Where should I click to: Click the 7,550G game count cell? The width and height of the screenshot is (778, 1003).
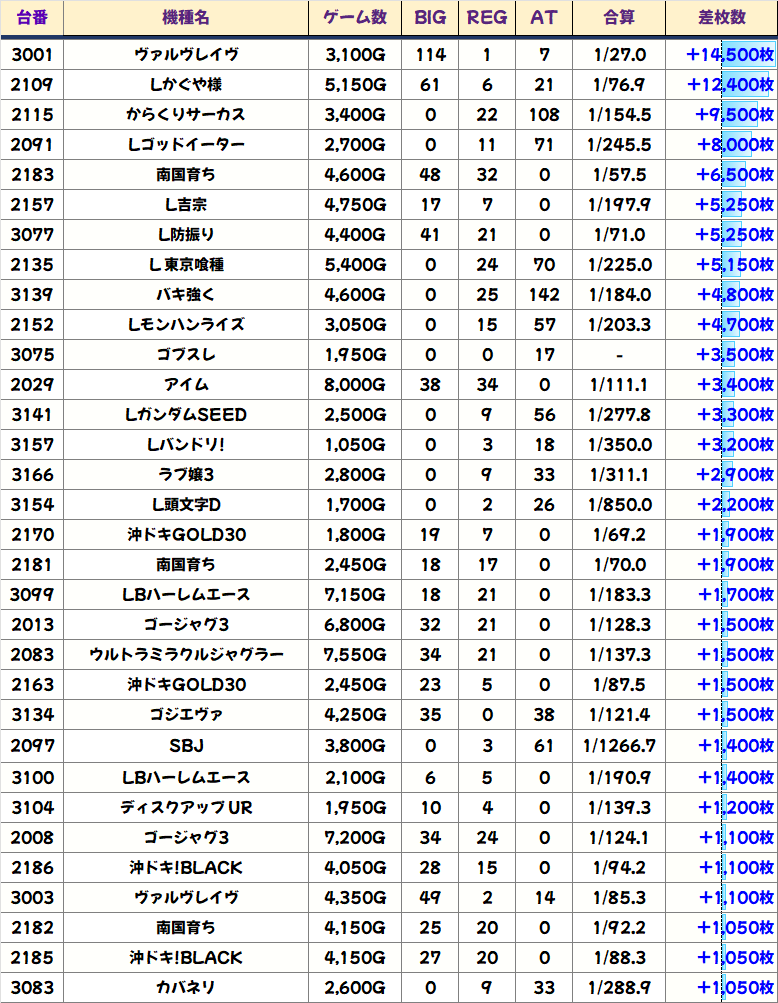point(355,655)
